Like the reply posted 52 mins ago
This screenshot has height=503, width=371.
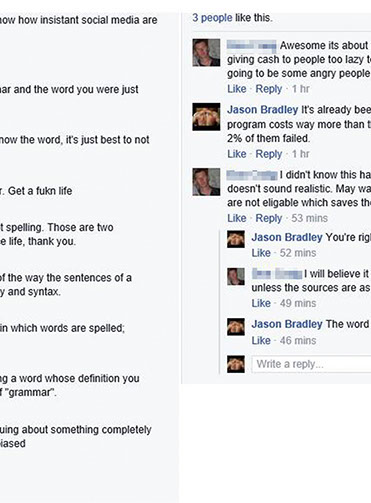click(x=261, y=253)
